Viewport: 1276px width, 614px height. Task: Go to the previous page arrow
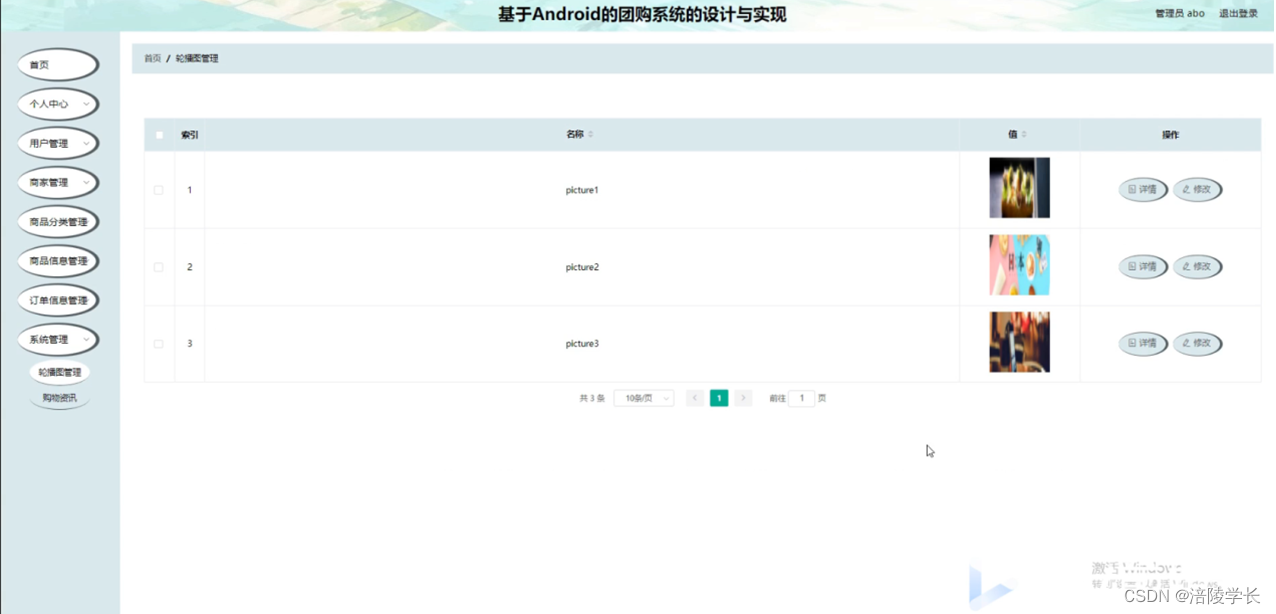tap(695, 398)
